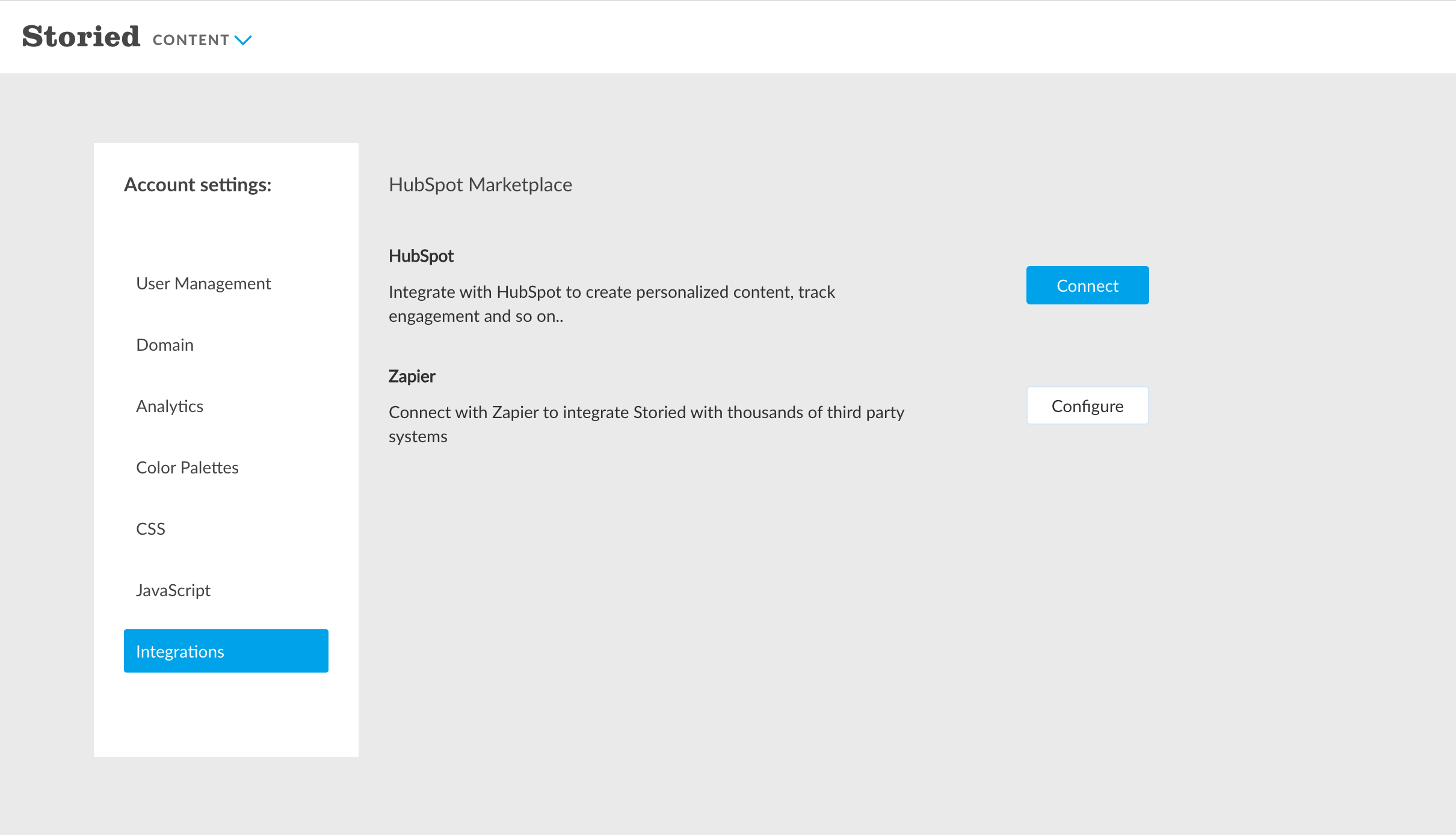Click the Account settings heading

tap(197, 185)
